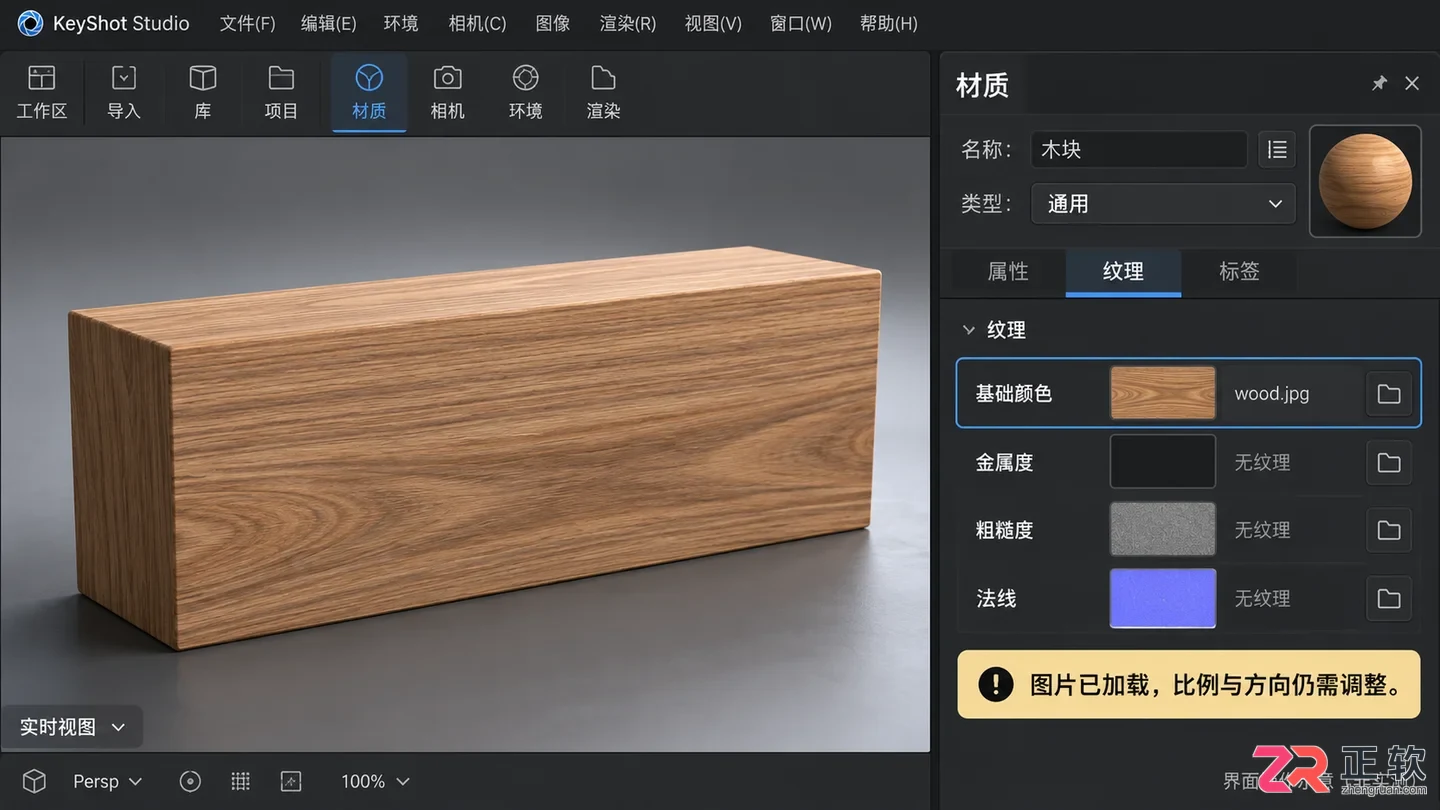Pin the 材质 panel with the pushpin
The height and width of the screenshot is (810, 1440).
pyautogui.click(x=1379, y=83)
